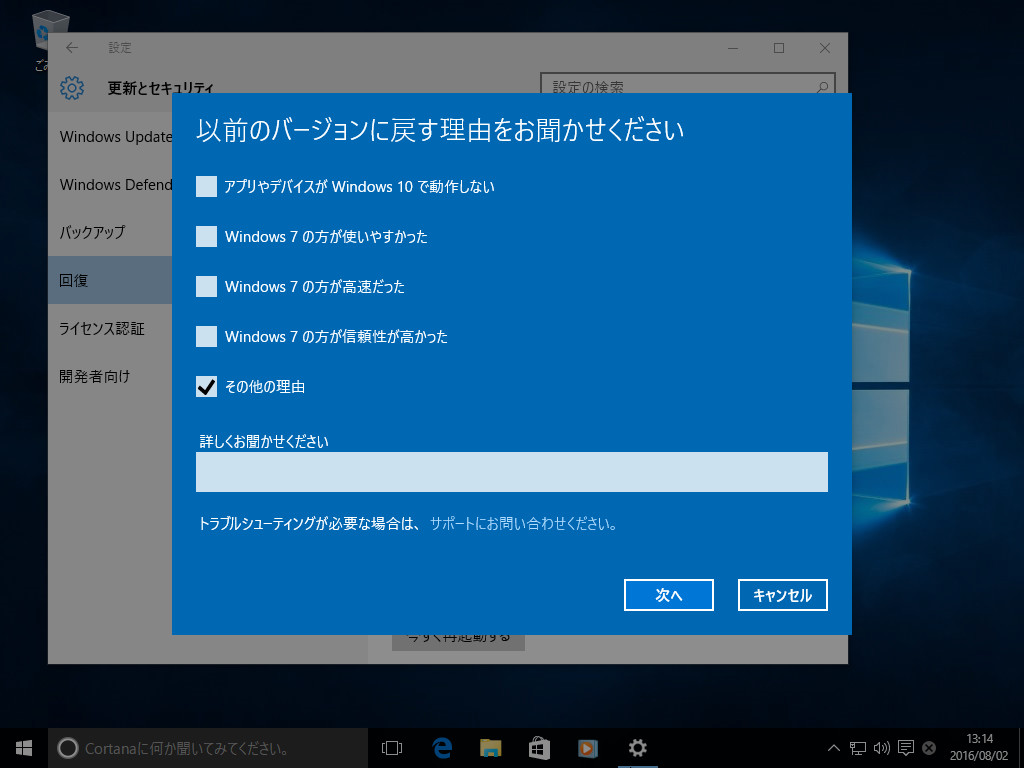Select 回復 in Settings sidebar
1024x768 pixels.
point(110,280)
